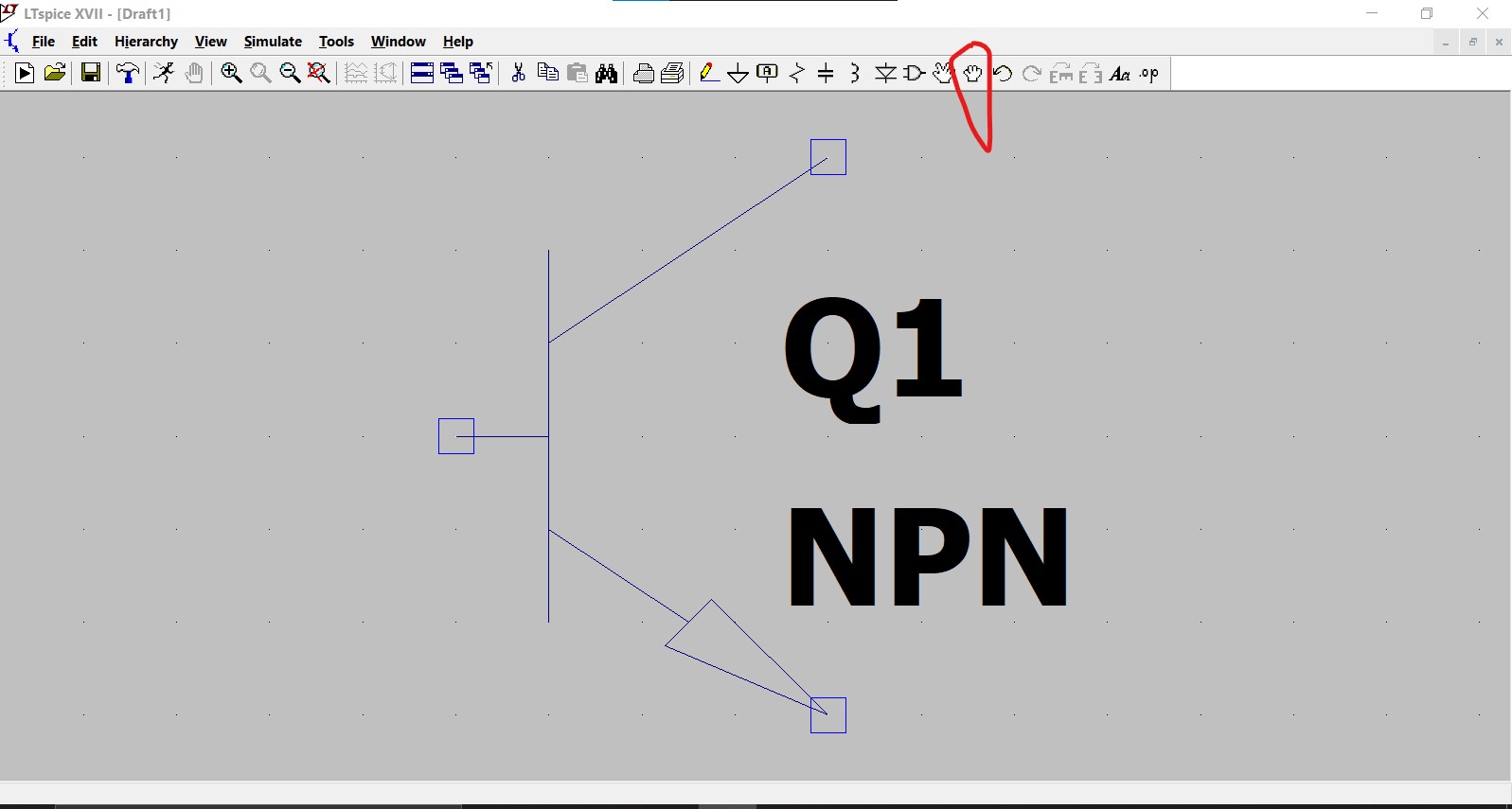Minimize the LTspice XVII application window
The image size is (1512, 809).
(1372, 13)
